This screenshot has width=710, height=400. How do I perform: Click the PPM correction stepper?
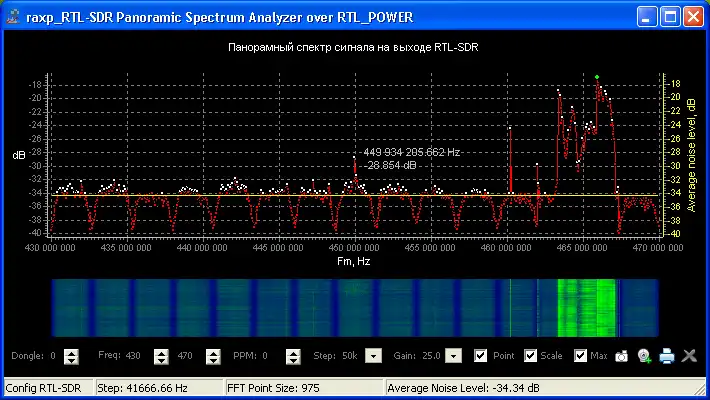pyautogui.click(x=293, y=357)
